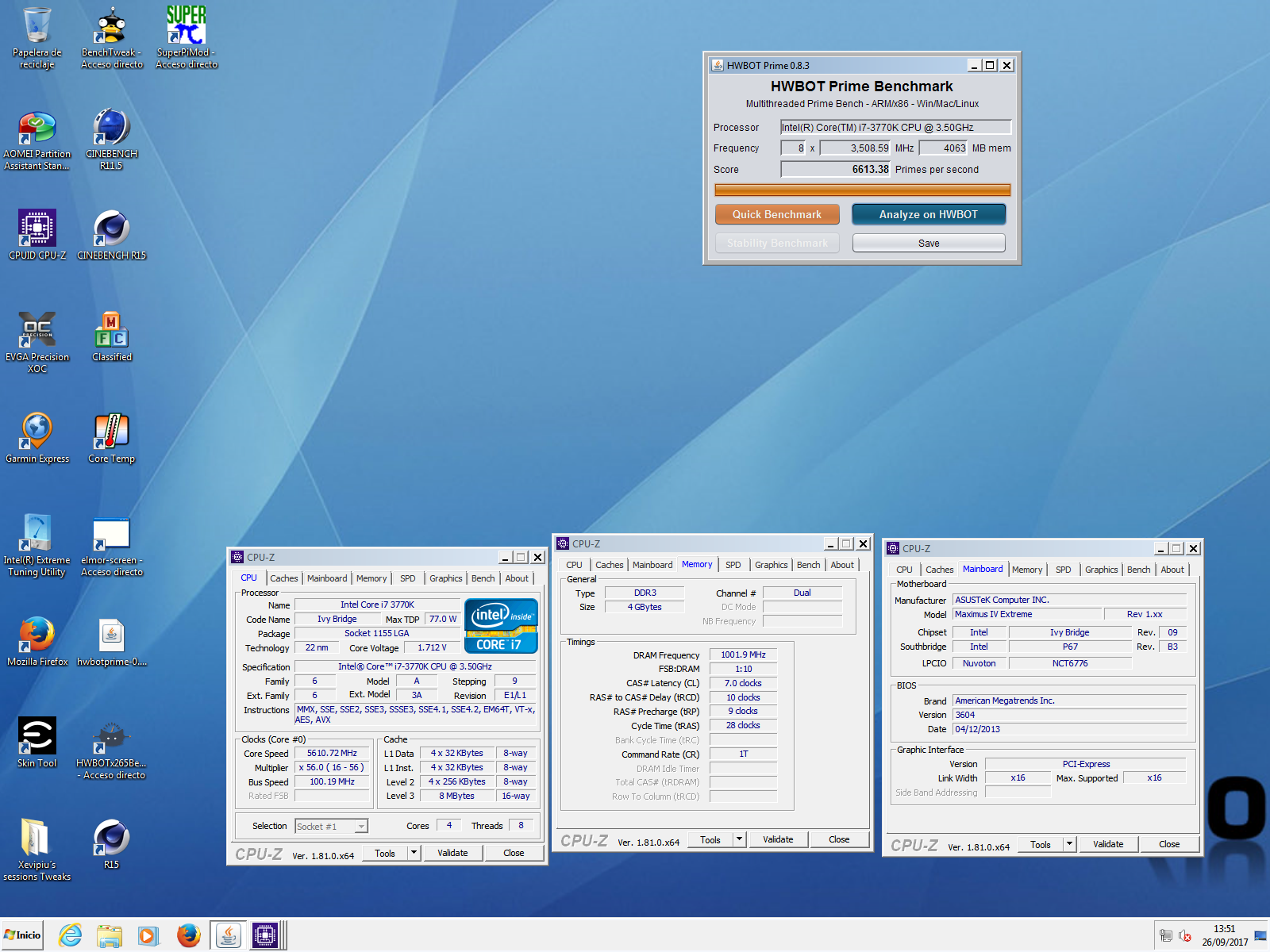Click Firefox icon in taskbar
The image size is (1270, 952).
[188, 935]
